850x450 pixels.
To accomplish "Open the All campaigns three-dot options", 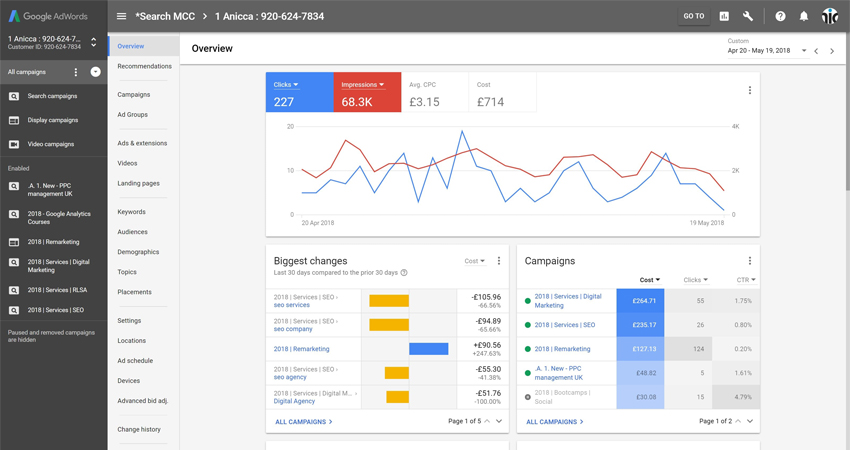I will [76, 72].
